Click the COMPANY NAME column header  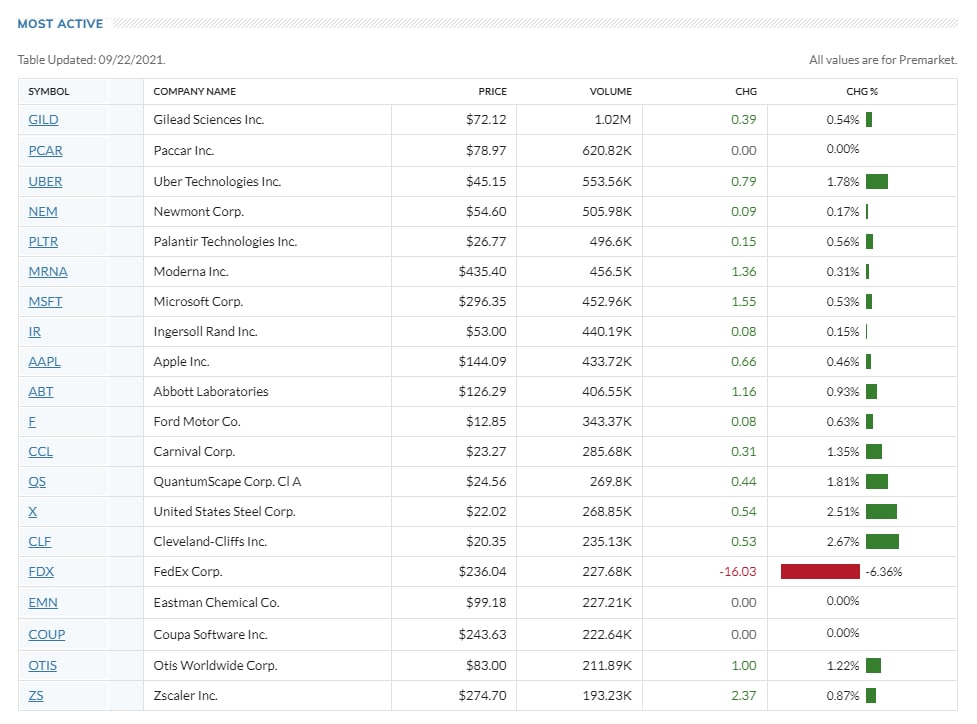pos(194,92)
